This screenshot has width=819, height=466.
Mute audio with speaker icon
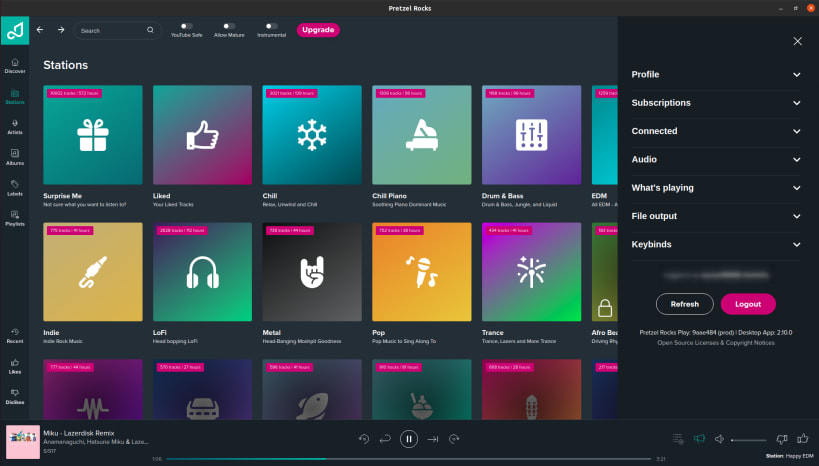[x=719, y=439]
